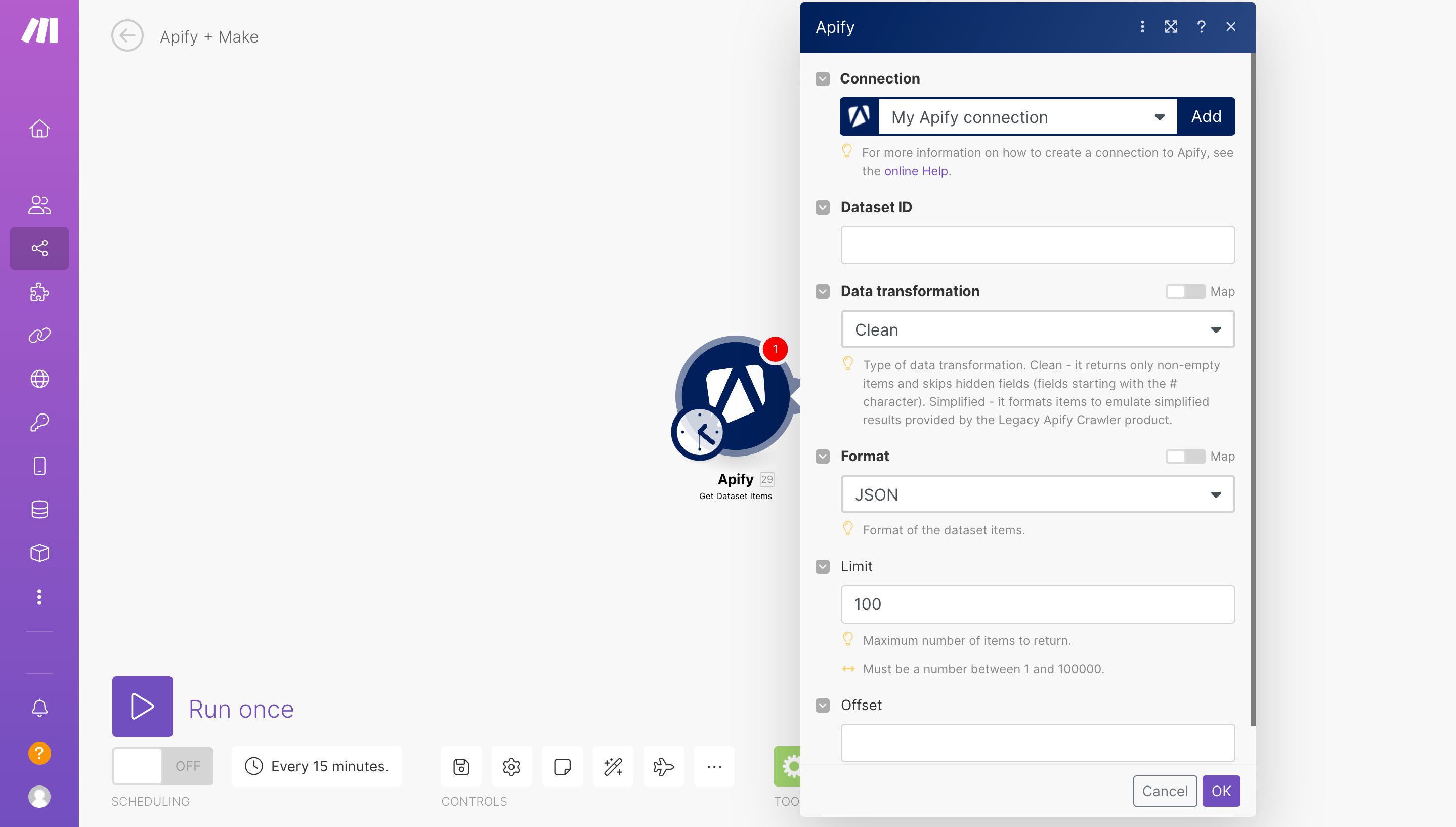Open scenario settings via gear icon

click(x=511, y=766)
